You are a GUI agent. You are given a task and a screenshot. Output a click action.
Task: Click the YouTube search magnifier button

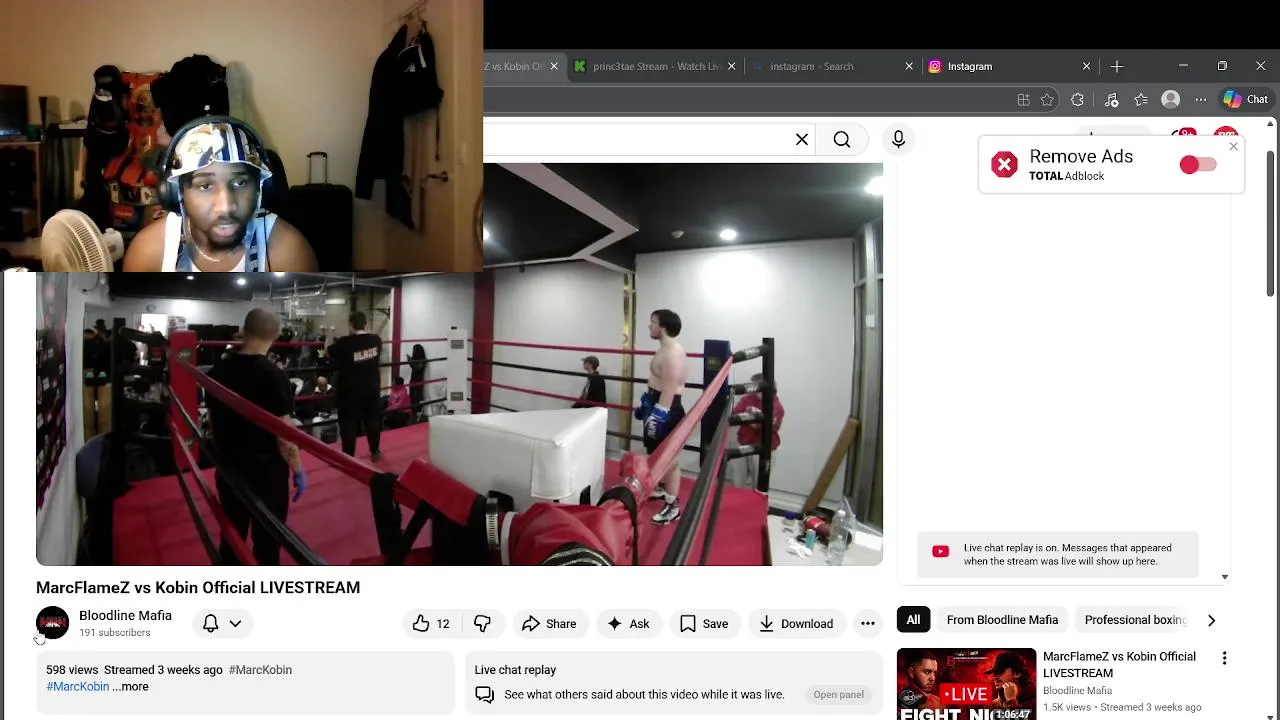point(842,140)
